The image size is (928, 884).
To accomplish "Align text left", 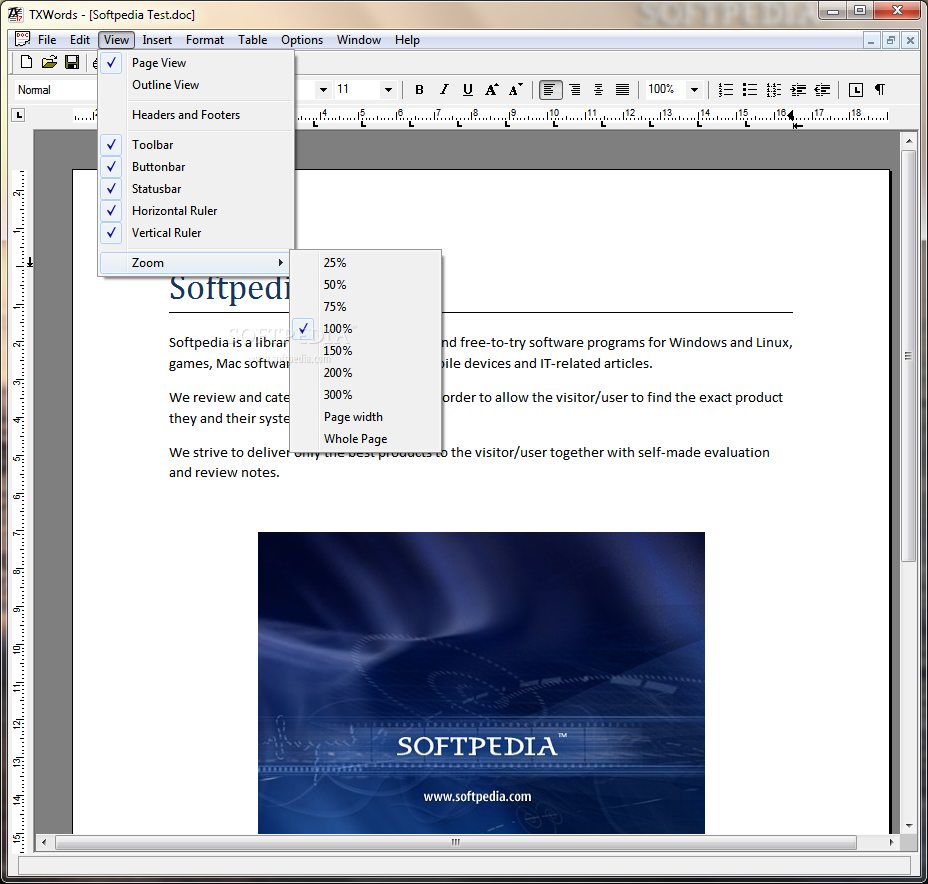I will pos(550,90).
